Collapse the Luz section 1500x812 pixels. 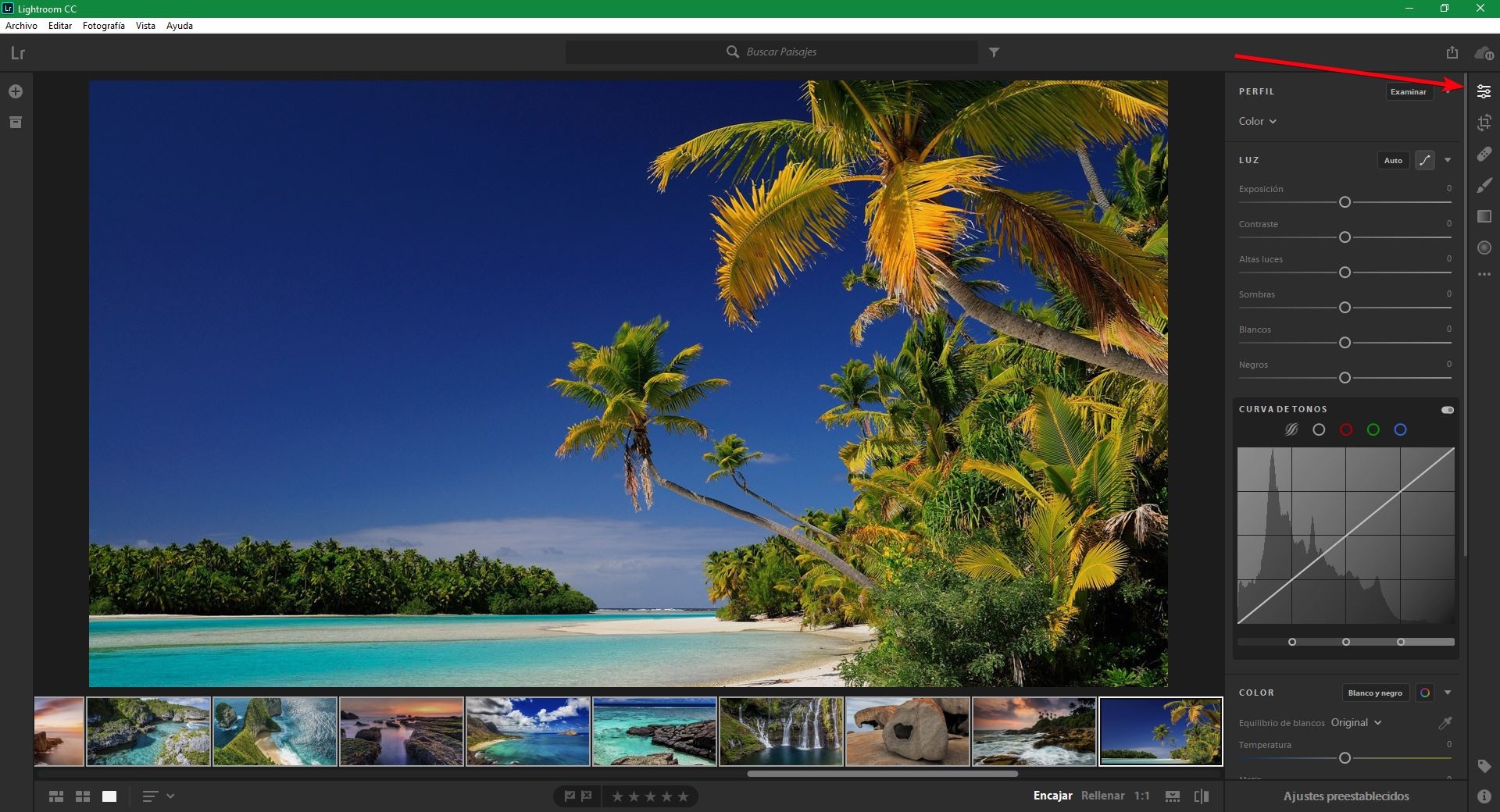point(1448,160)
